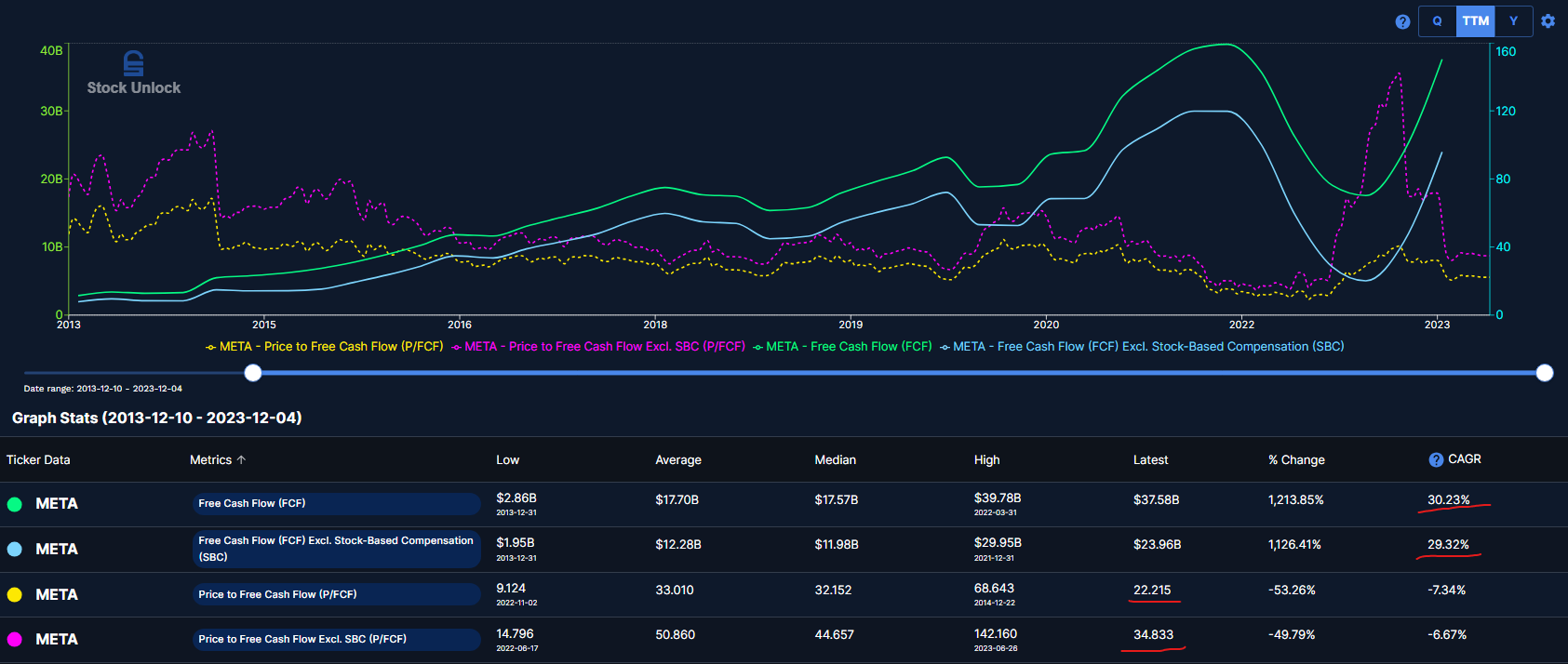Click the right date range slider handle
The width and height of the screenshot is (1568, 664).
(1545, 373)
